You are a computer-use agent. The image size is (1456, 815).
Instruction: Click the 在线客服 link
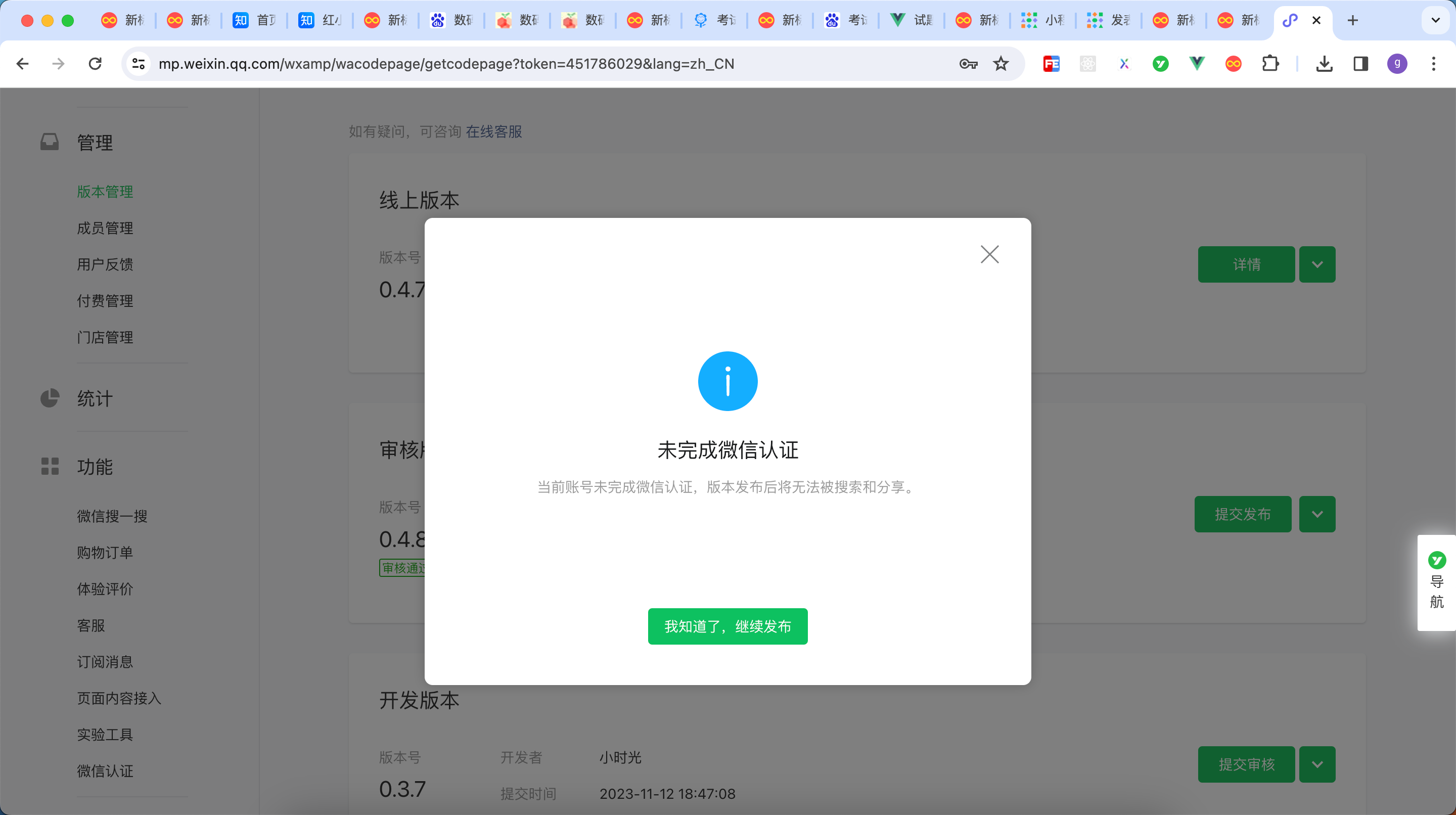coord(493,131)
